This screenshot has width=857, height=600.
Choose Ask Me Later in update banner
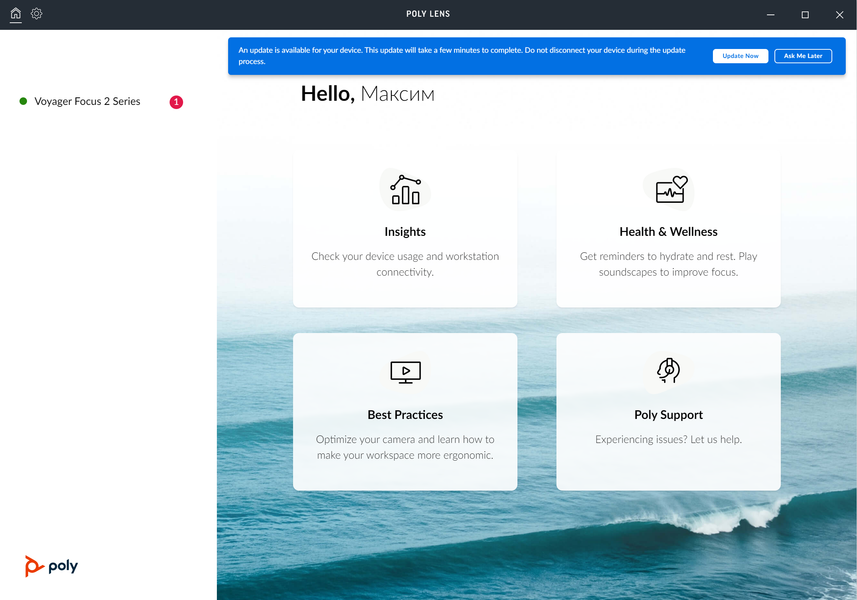[803, 56]
